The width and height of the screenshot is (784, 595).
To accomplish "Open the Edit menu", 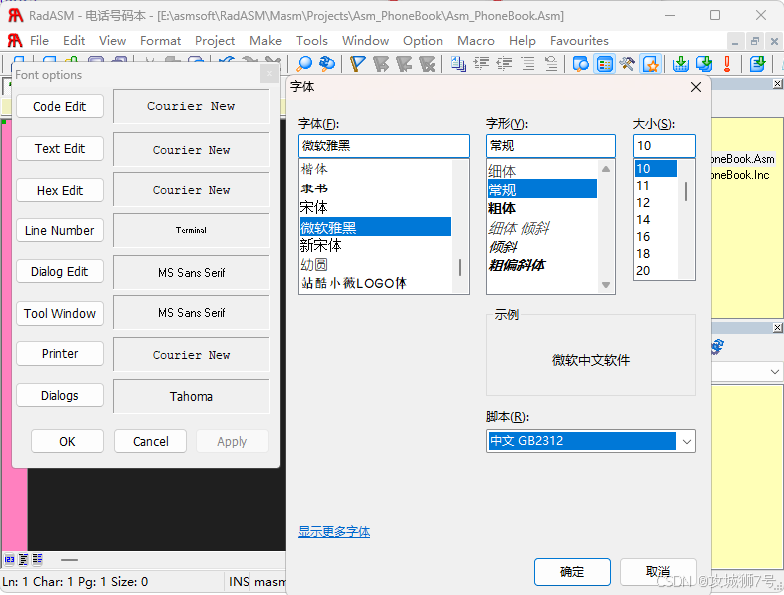I will tap(74, 40).
